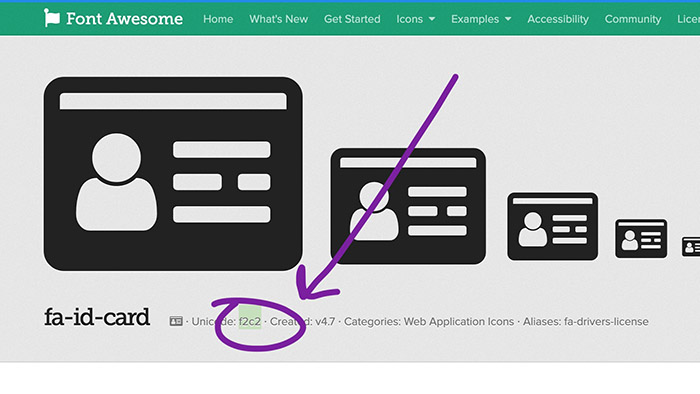
Task: Expand the Icons dropdown menu
Action: click(416, 19)
